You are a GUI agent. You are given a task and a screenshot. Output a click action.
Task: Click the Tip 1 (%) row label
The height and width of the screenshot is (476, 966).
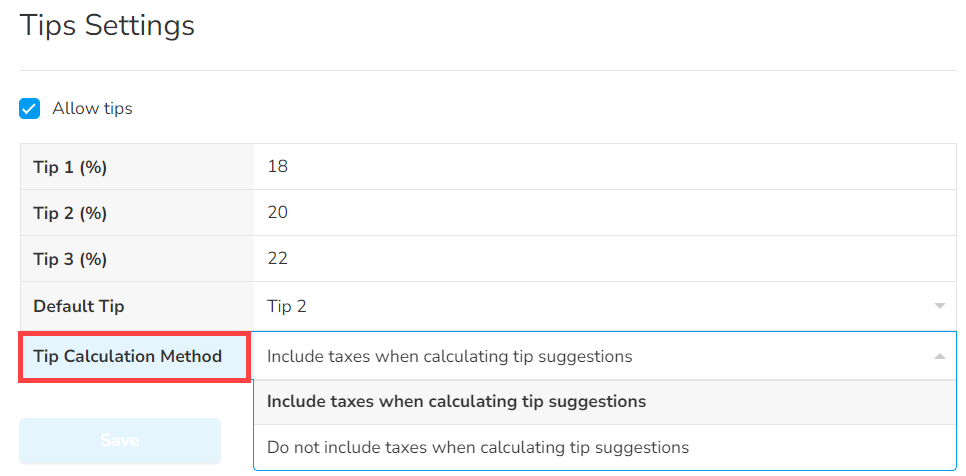pyautogui.click(x=70, y=167)
